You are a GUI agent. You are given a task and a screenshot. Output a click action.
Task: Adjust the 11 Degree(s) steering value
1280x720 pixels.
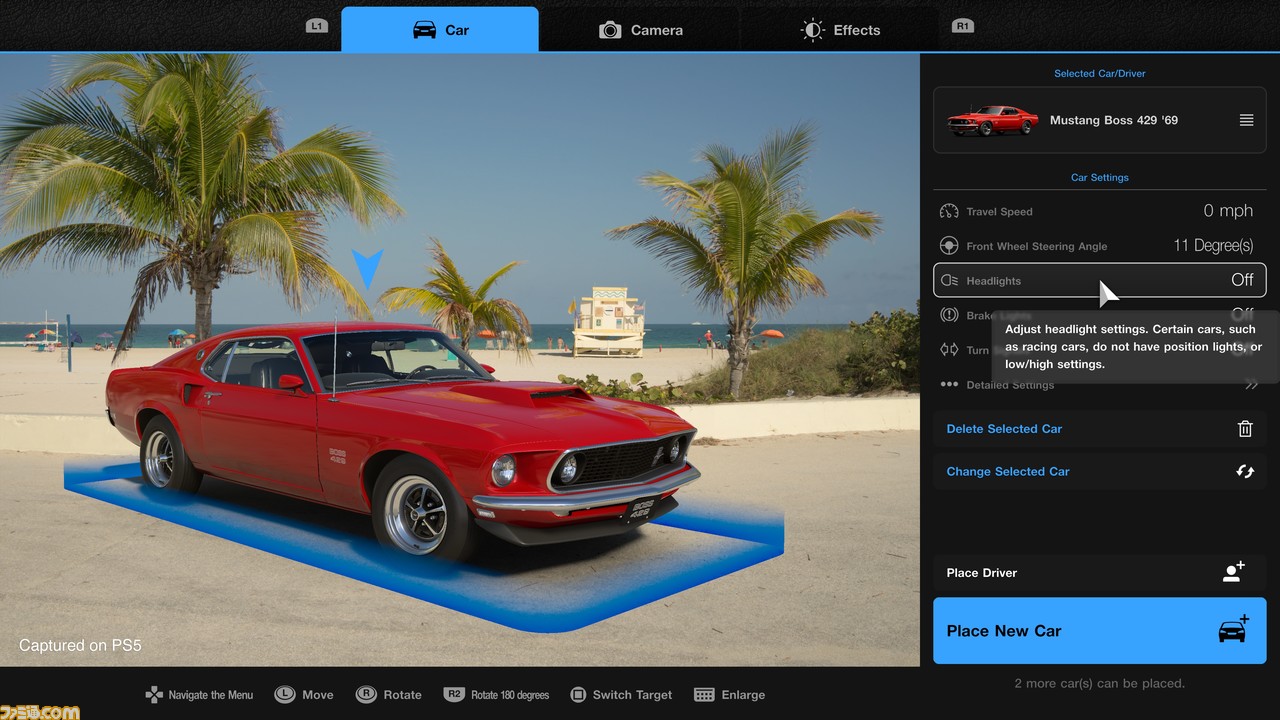coord(1213,246)
